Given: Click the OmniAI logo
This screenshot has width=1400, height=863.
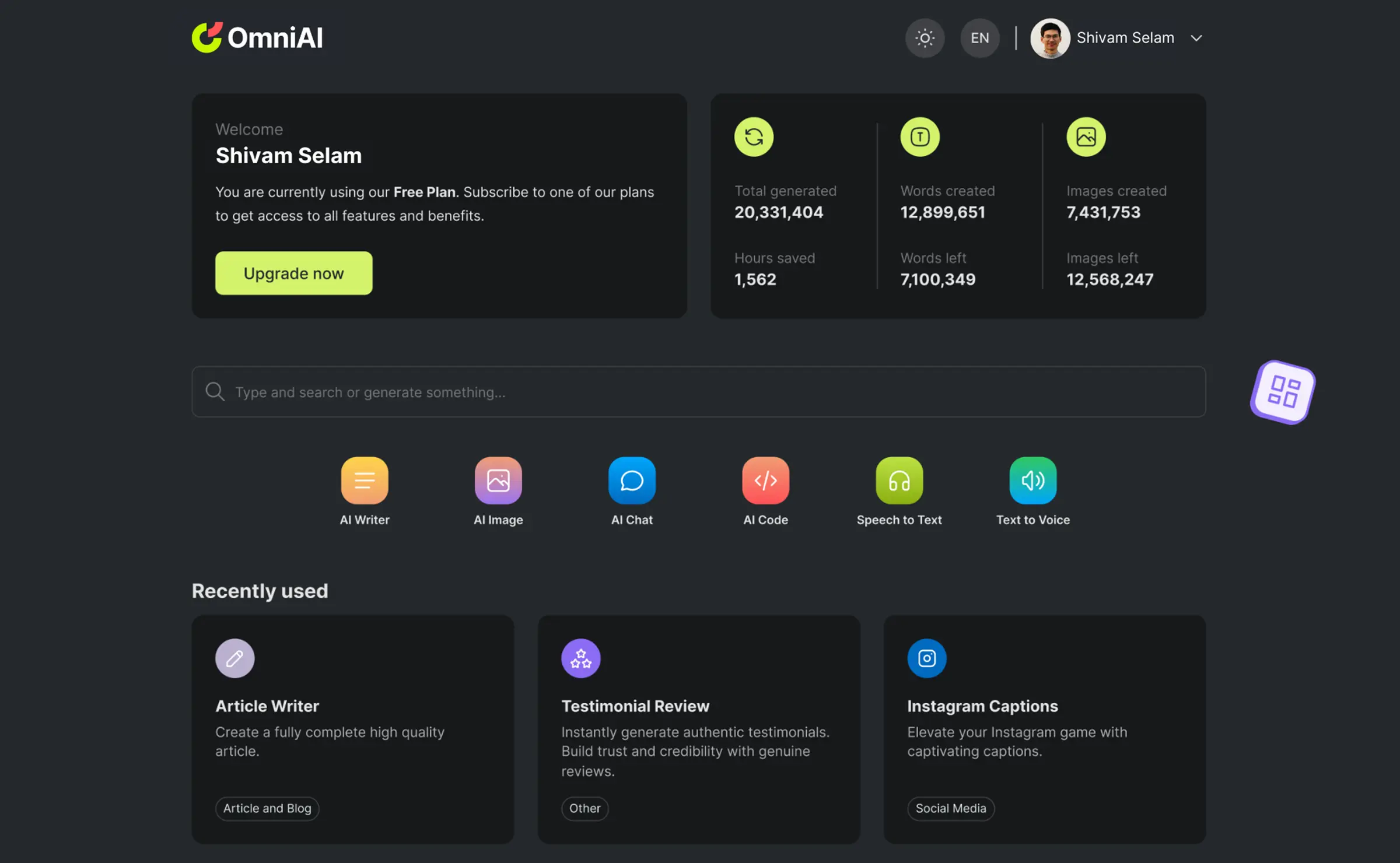Looking at the screenshot, I should (257, 38).
